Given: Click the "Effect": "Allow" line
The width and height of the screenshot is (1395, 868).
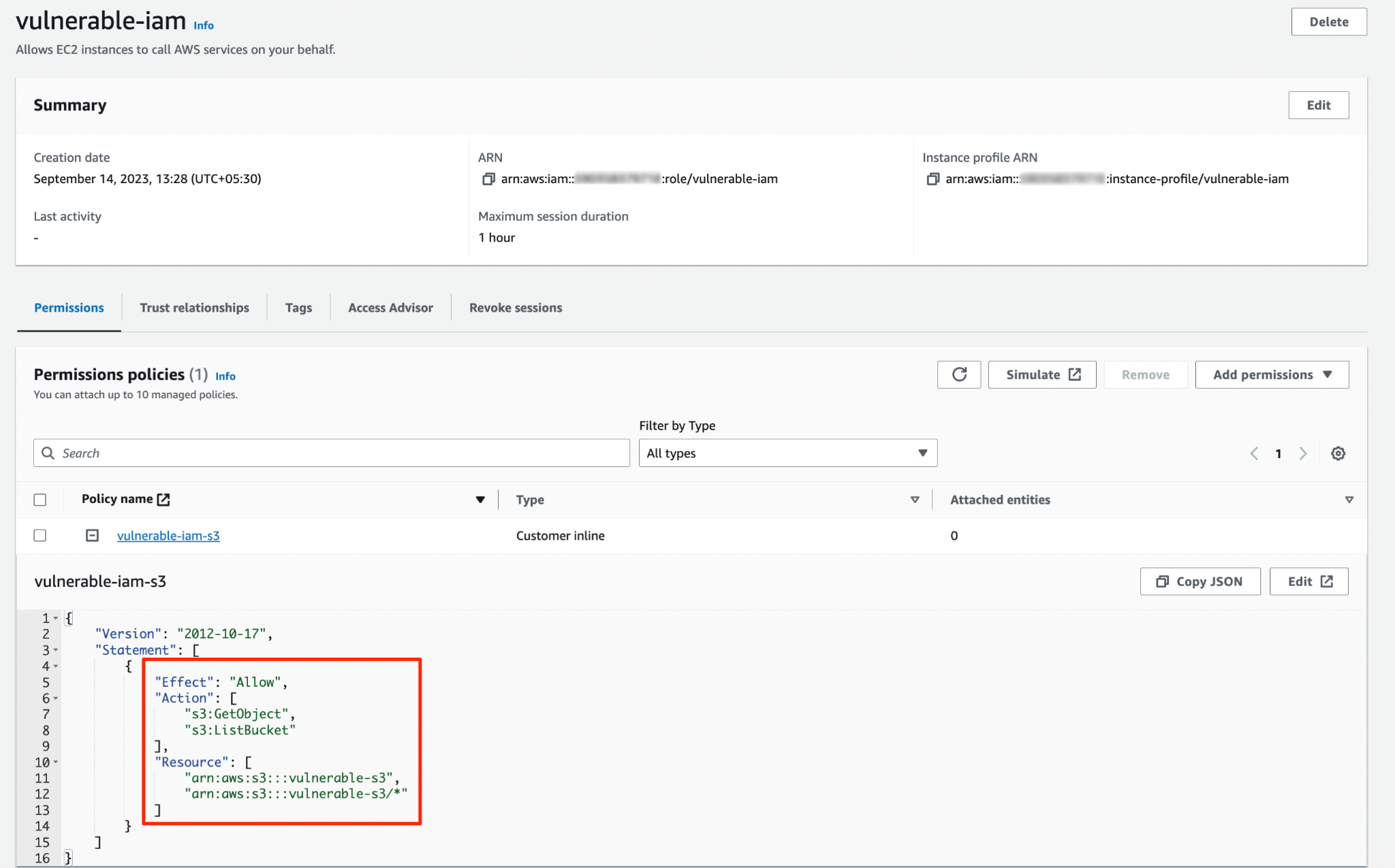Looking at the screenshot, I should point(221,682).
